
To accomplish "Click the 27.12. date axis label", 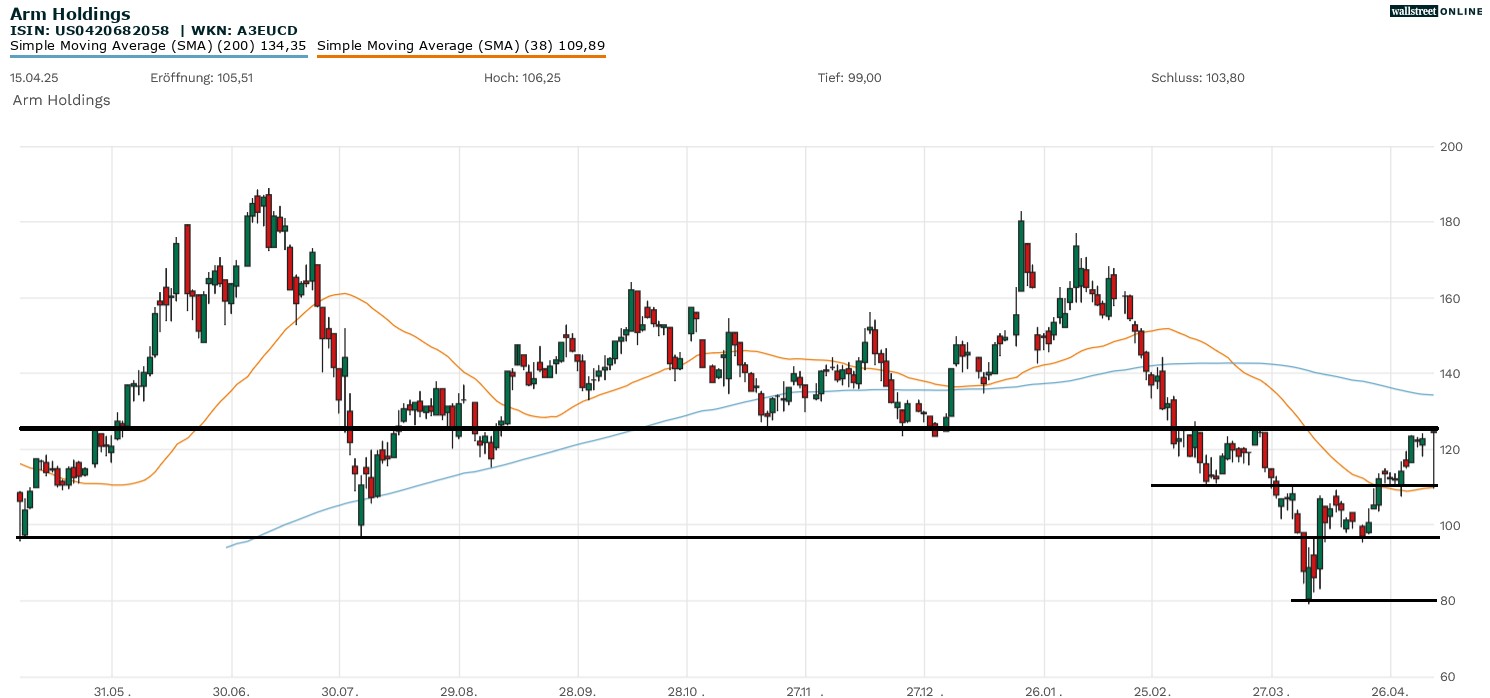I will (925, 691).
